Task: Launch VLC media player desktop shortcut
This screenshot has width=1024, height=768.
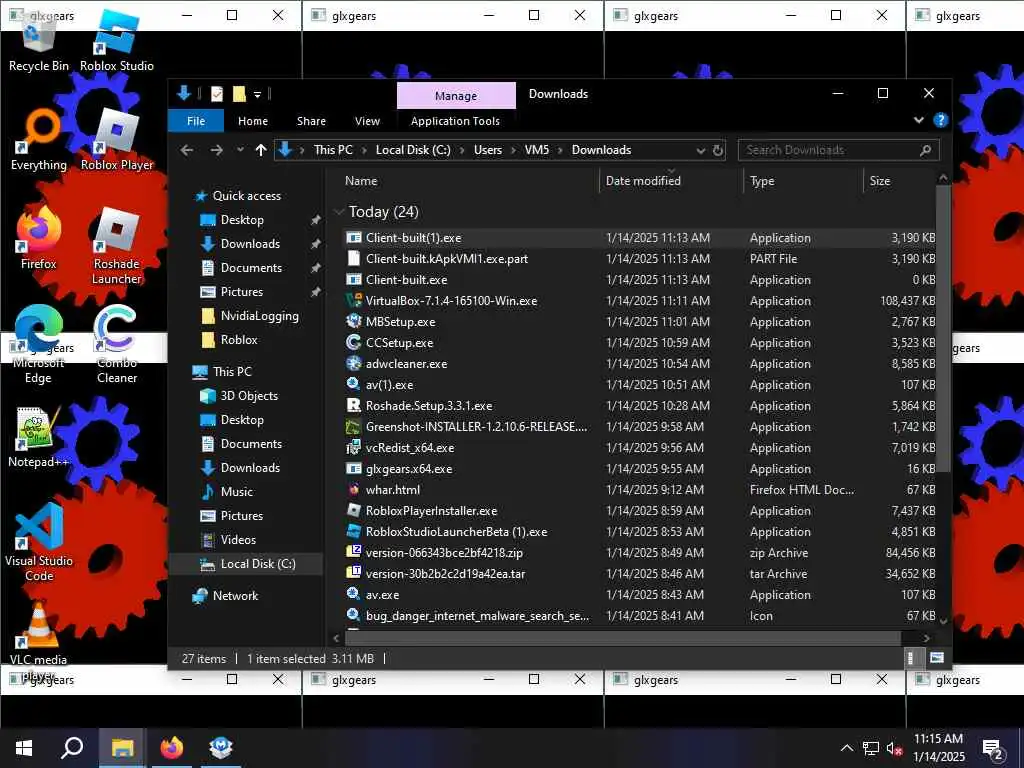Action: click(39, 641)
